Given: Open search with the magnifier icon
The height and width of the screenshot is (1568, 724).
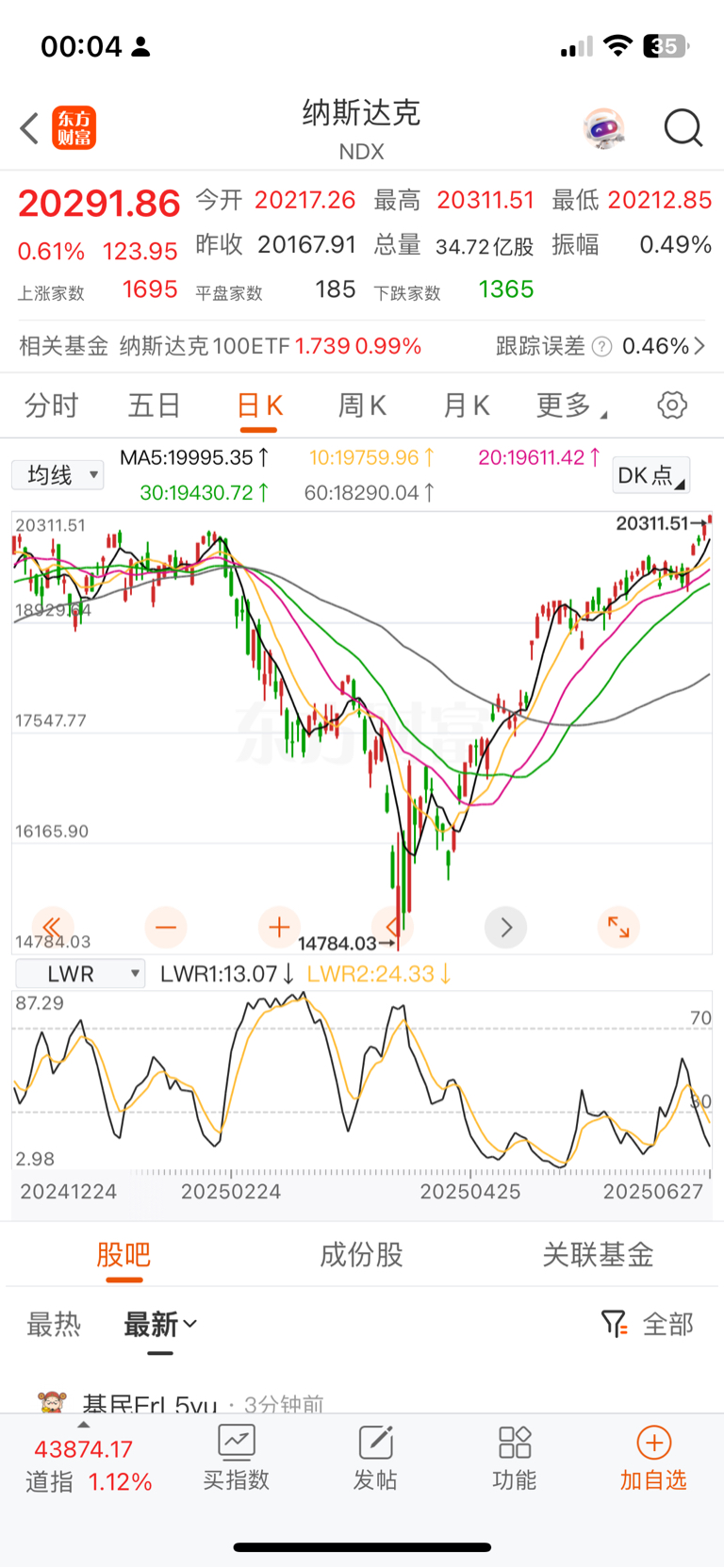Looking at the screenshot, I should (x=683, y=128).
